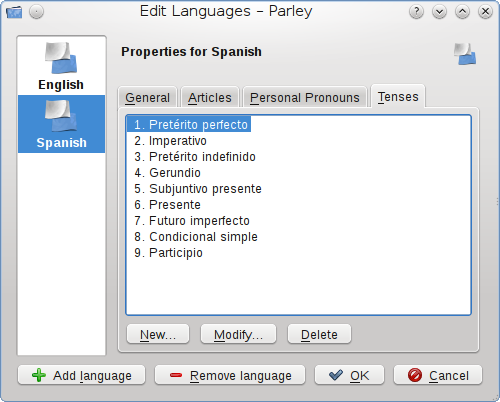Click the help question mark button
The width and height of the screenshot is (500, 402).
pos(416,12)
